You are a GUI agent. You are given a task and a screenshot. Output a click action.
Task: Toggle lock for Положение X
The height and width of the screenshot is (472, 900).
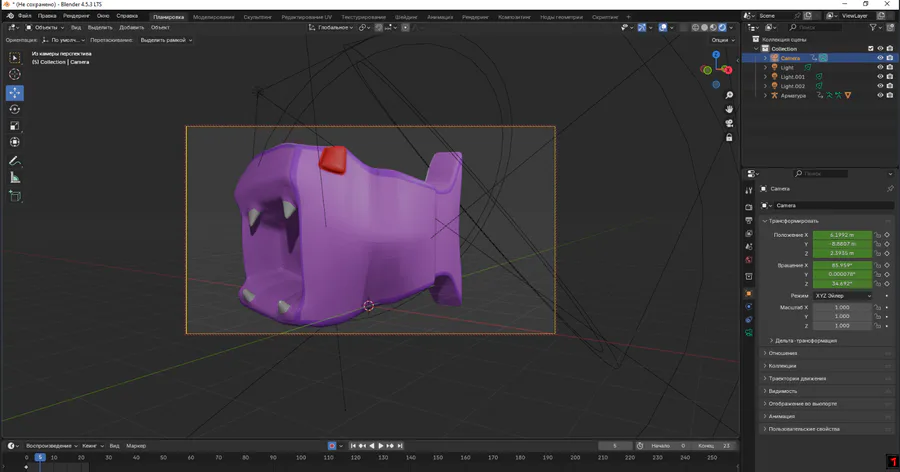pyautogui.click(x=877, y=235)
